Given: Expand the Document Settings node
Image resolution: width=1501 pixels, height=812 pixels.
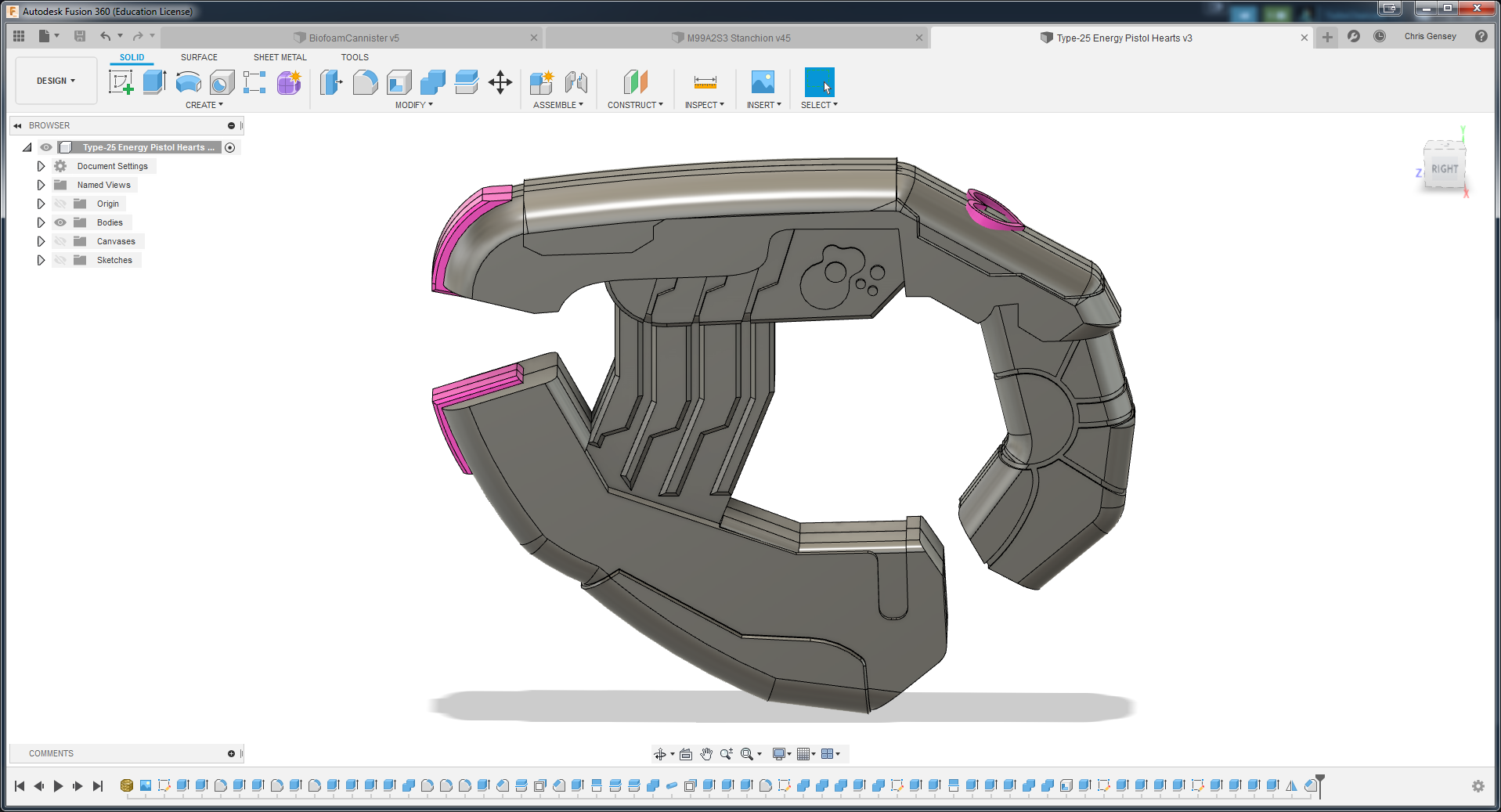Looking at the screenshot, I should point(41,166).
